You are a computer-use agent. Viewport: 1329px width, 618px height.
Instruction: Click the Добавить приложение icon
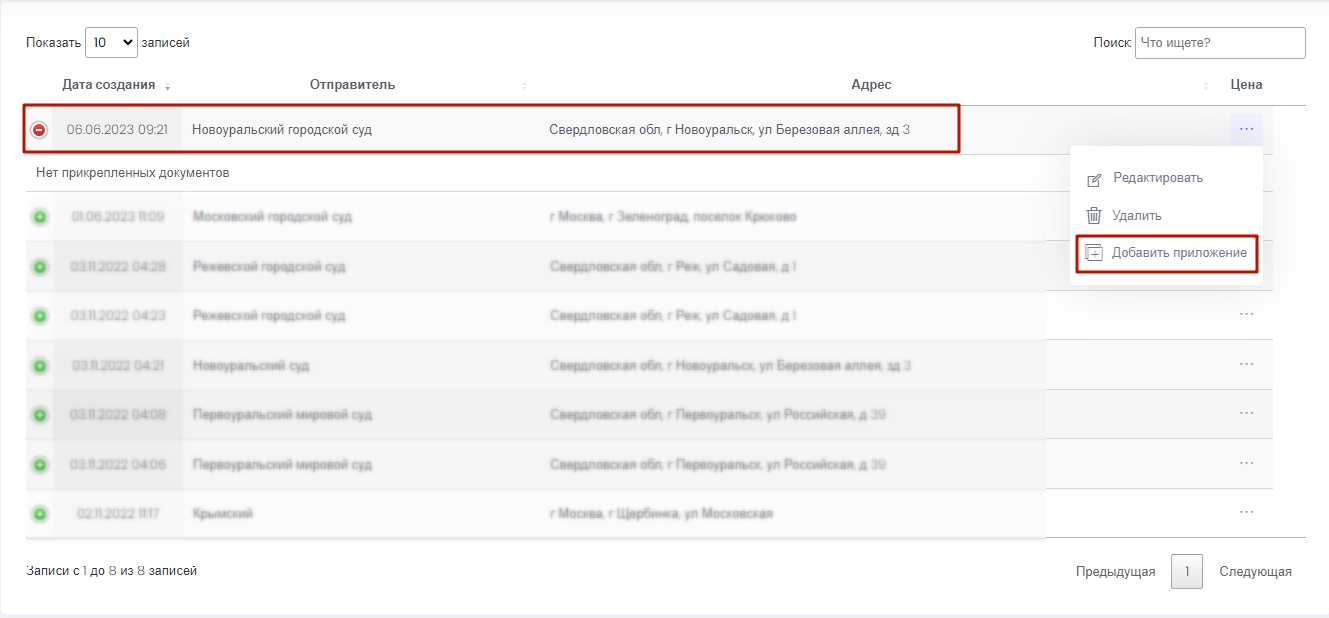(x=1094, y=253)
